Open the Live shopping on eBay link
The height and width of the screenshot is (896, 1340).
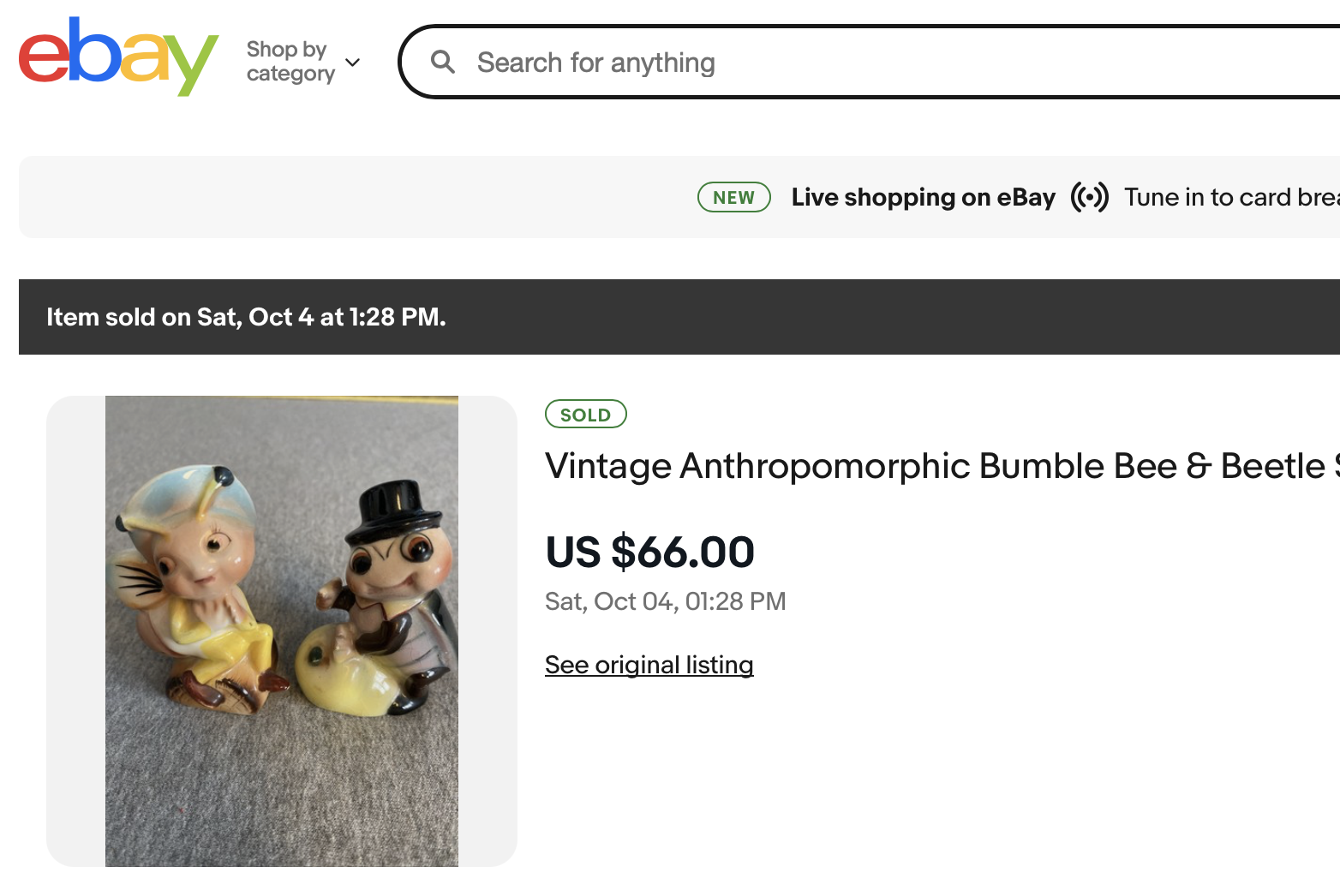pyautogui.click(x=923, y=197)
